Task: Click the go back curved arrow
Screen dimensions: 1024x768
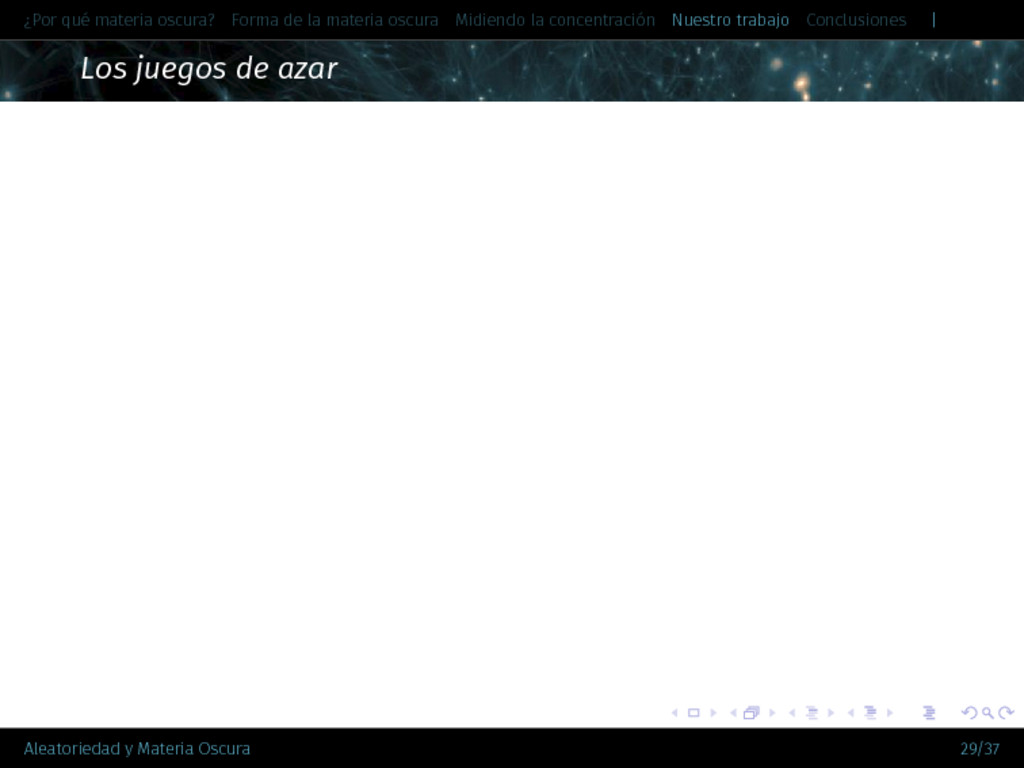Action: (x=969, y=713)
